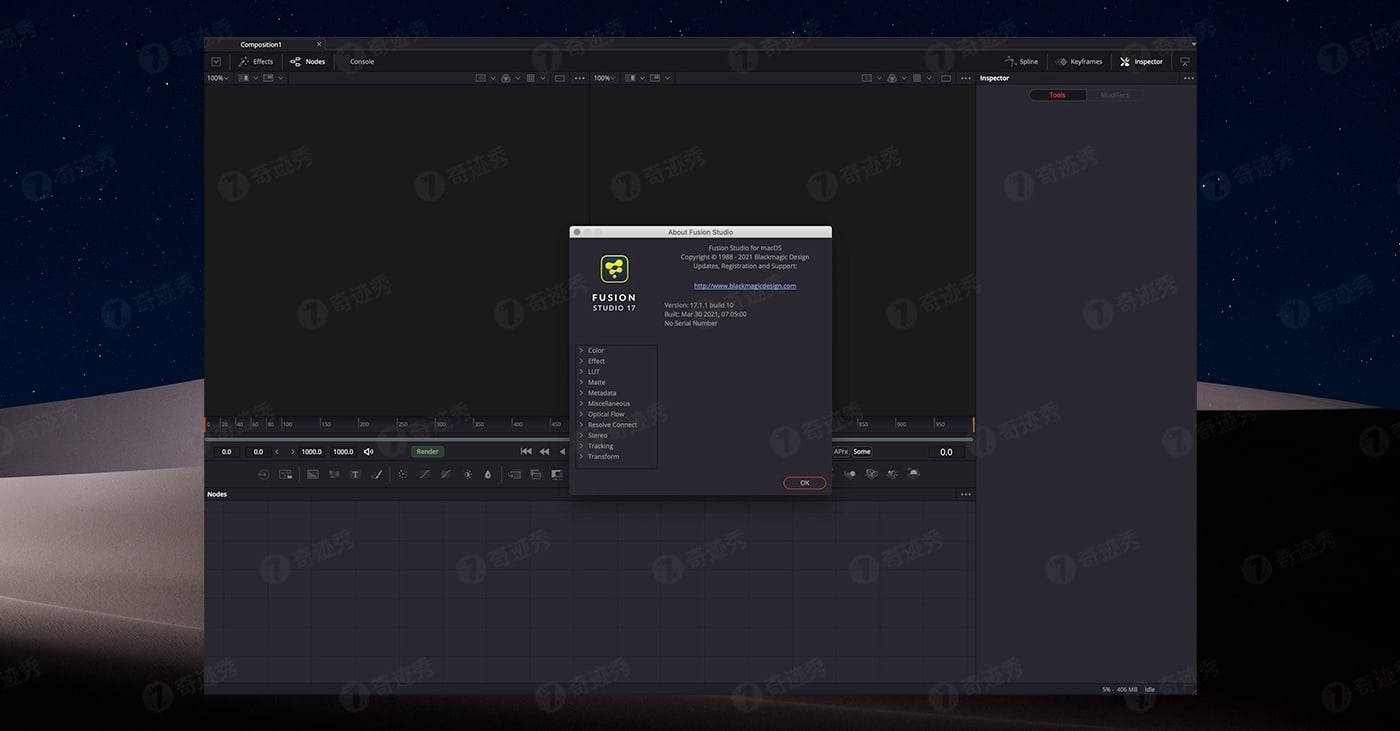Click the Paint brush tool icon
Screen dimensions: 1400x731
coord(377,475)
